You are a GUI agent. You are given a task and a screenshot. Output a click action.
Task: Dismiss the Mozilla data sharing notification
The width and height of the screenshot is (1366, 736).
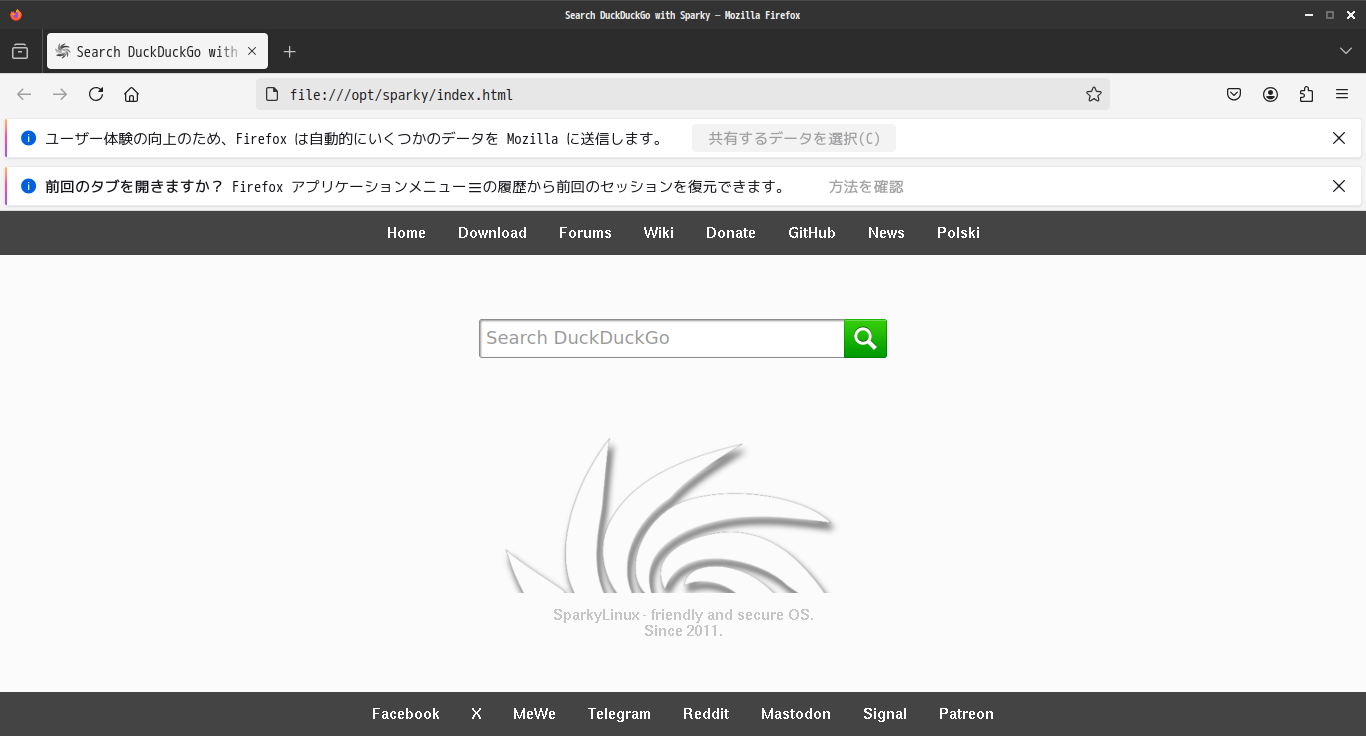[x=1339, y=138]
